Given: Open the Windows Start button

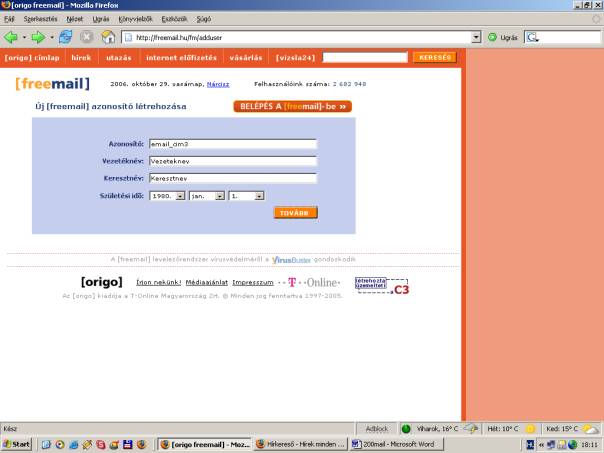Looking at the screenshot, I should point(17,443).
